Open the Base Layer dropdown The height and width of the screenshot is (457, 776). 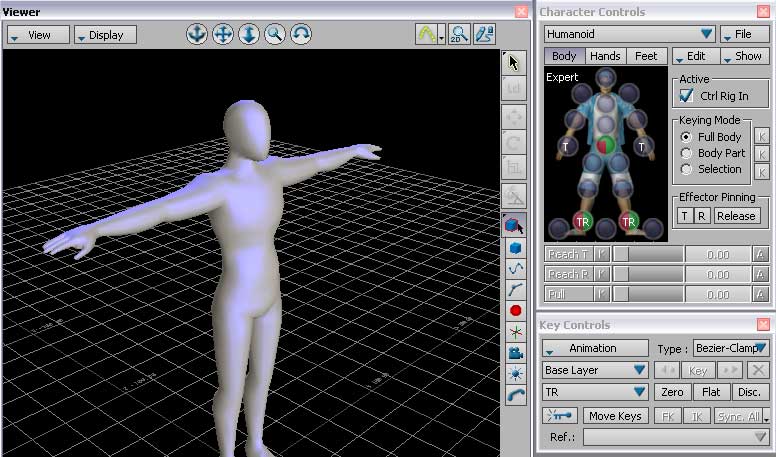coord(595,370)
